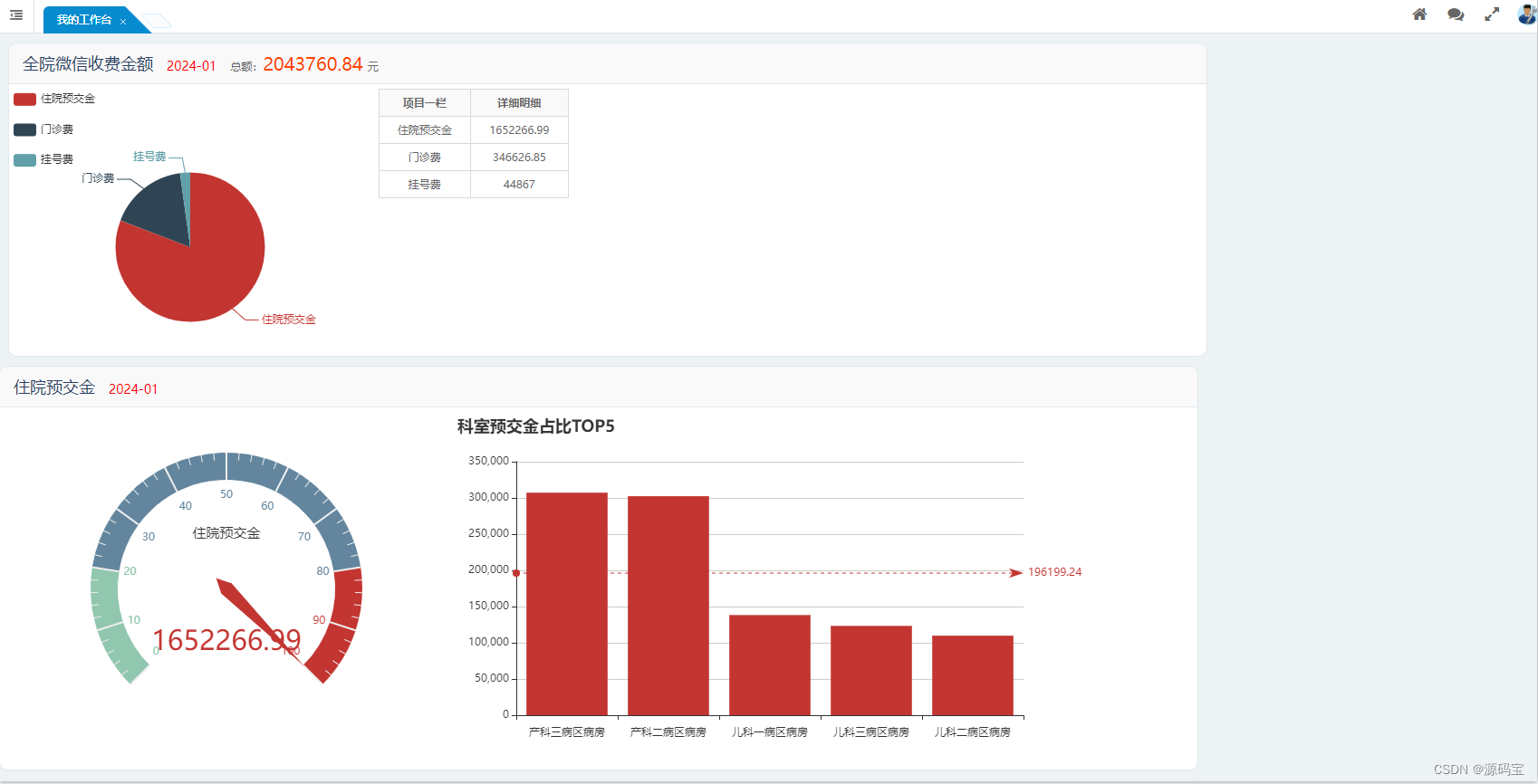
Task: Toggle 住院预交金 legend item in pie chart
Action: point(54,99)
